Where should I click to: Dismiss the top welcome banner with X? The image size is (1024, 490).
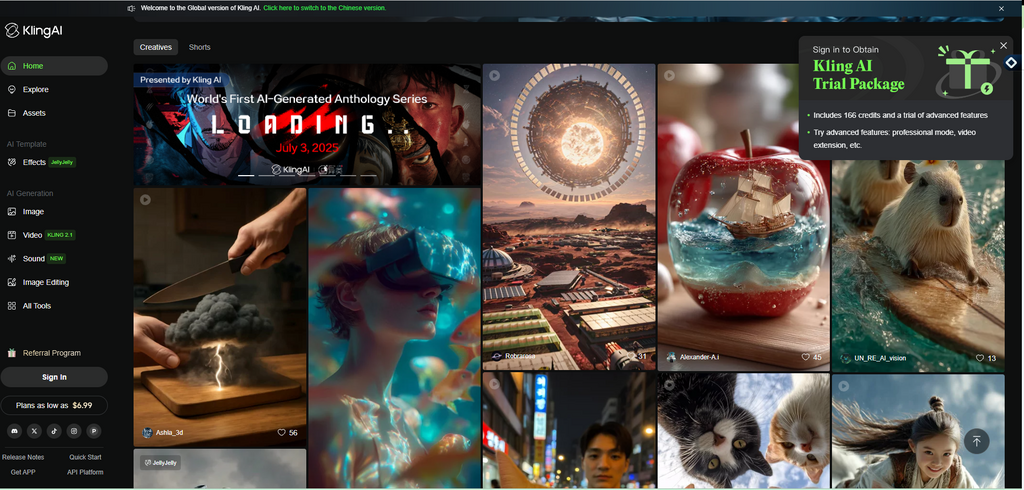pos(1001,8)
